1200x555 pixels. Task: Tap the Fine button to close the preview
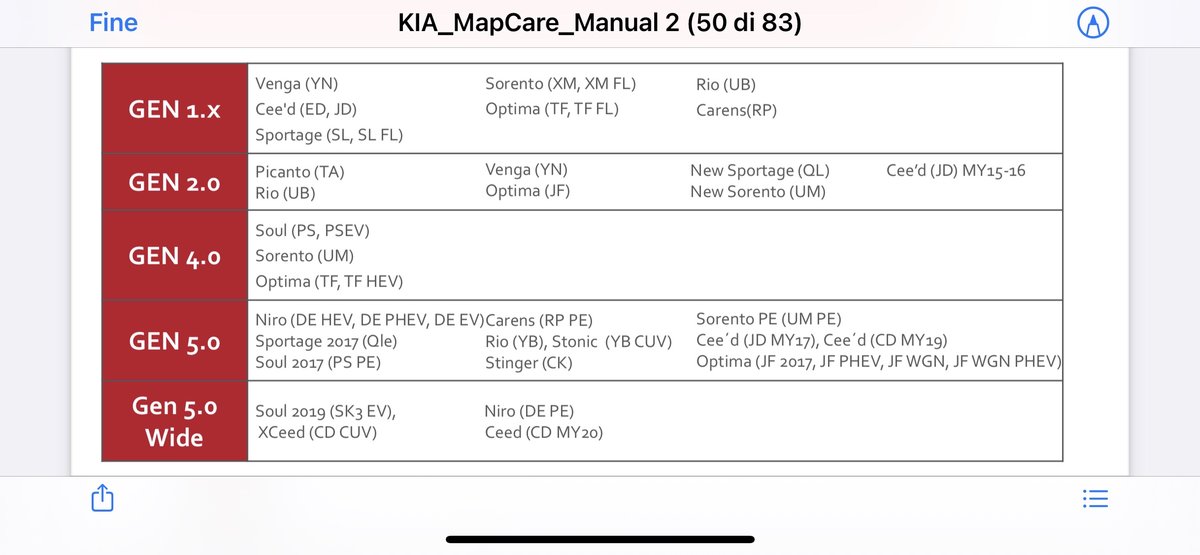click(x=113, y=22)
